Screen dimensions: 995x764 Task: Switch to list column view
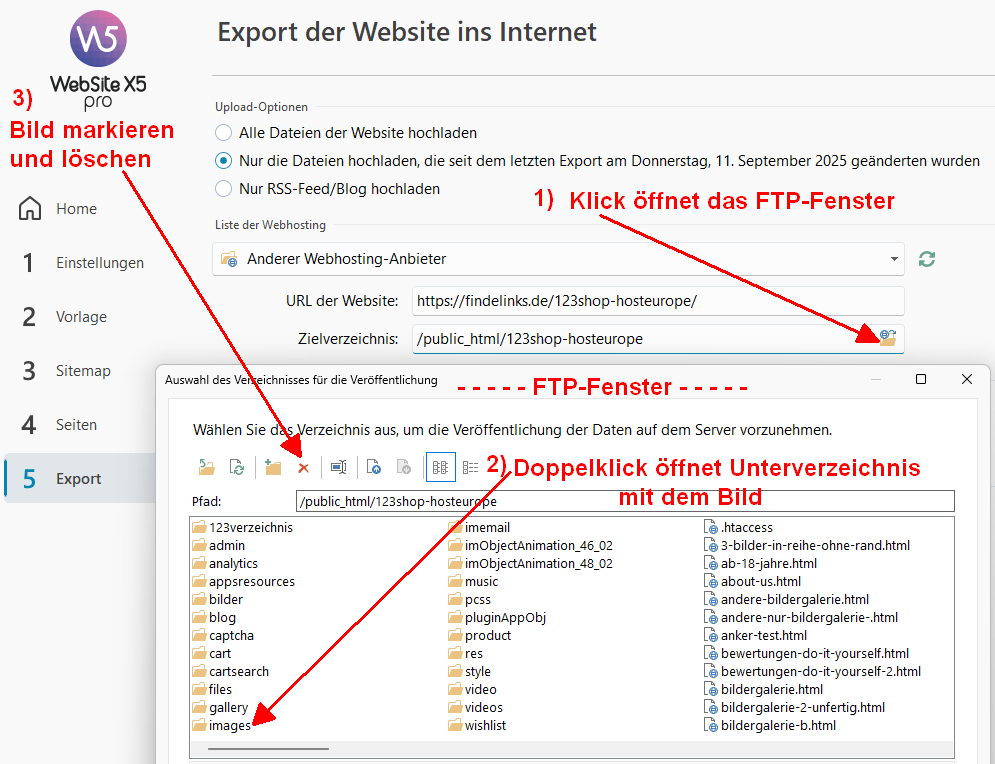click(440, 468)
